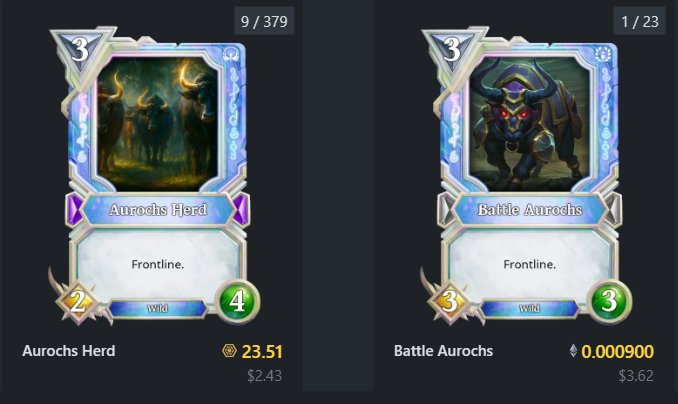Select the $3.62 price under Battle Aurochs

pos(636,375)
